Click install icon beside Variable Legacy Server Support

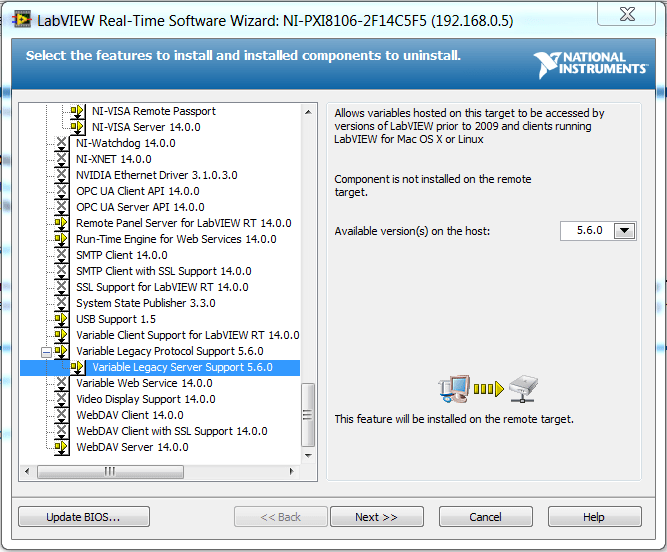(x=77, y=367)
